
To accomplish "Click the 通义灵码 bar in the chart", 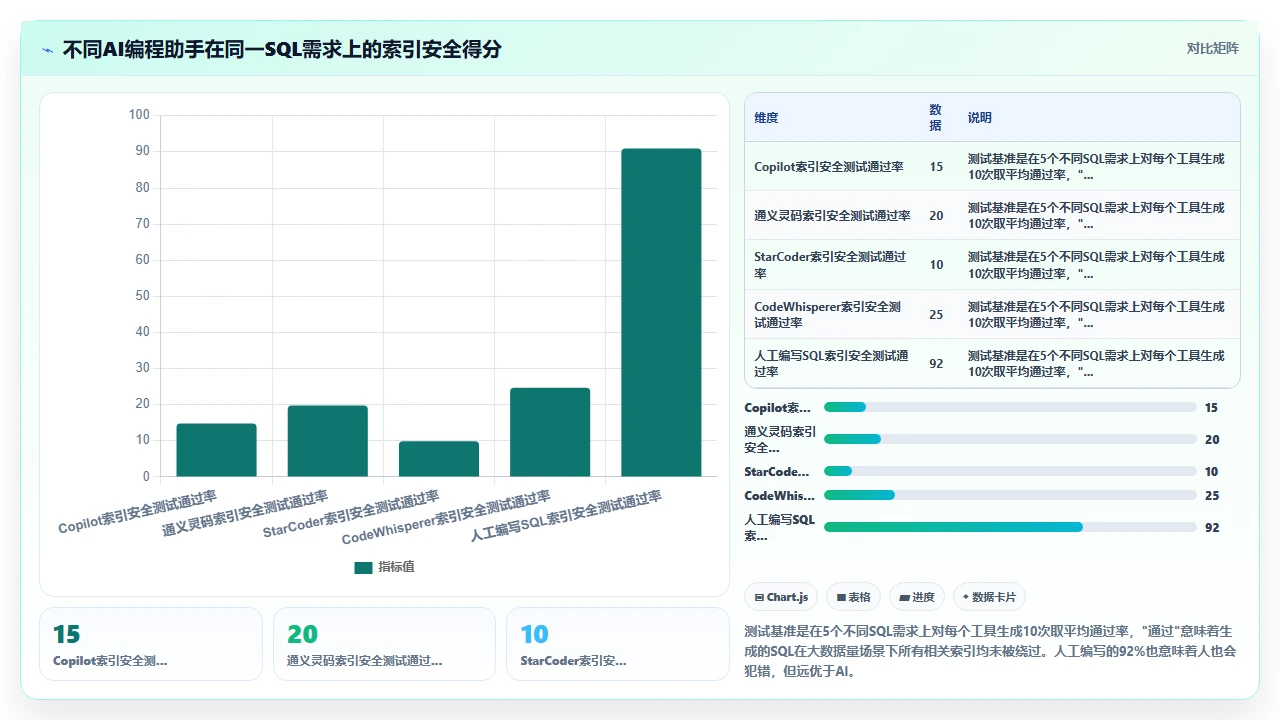I will [x=327, y=441].
